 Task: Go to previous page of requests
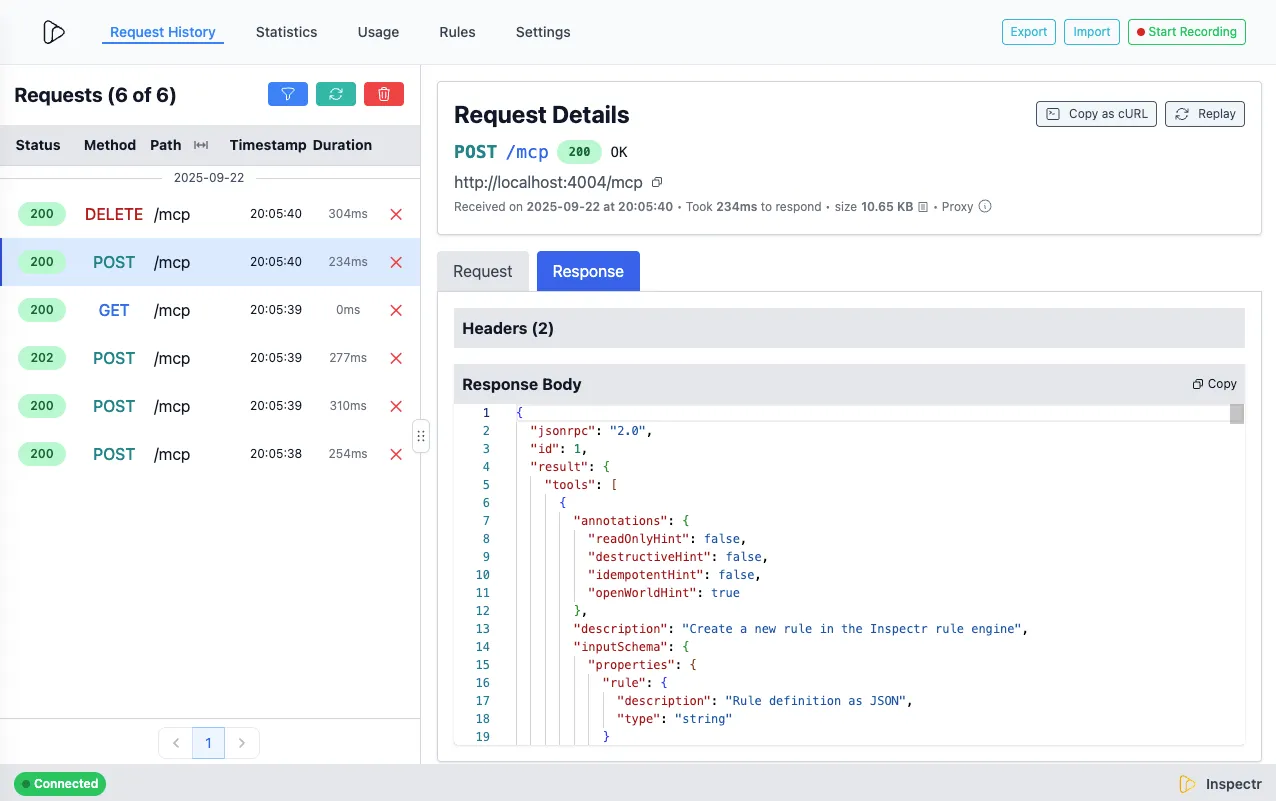click(x=175, y=743)
